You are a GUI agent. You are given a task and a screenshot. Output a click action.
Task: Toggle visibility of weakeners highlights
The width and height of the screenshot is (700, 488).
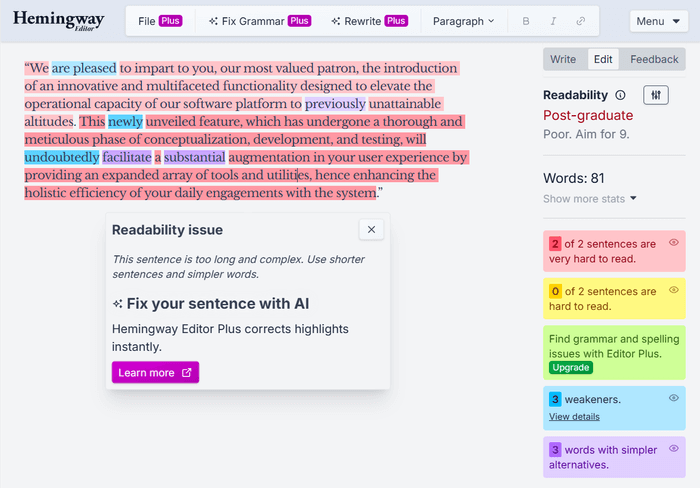pyautogui.click(x=674, y=398)
